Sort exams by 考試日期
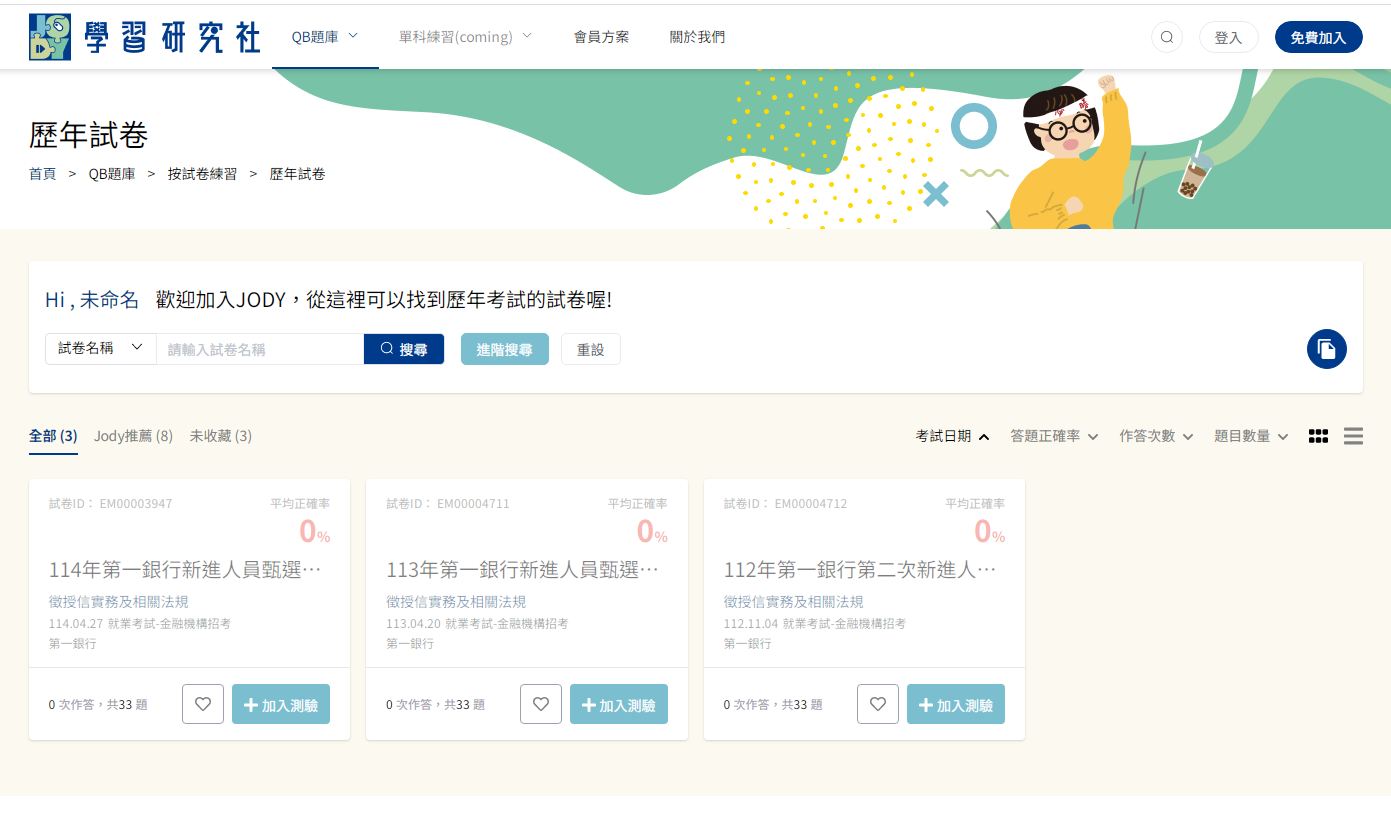The width and height of the screenshot is (1391, 838). (x=952, y=436)
